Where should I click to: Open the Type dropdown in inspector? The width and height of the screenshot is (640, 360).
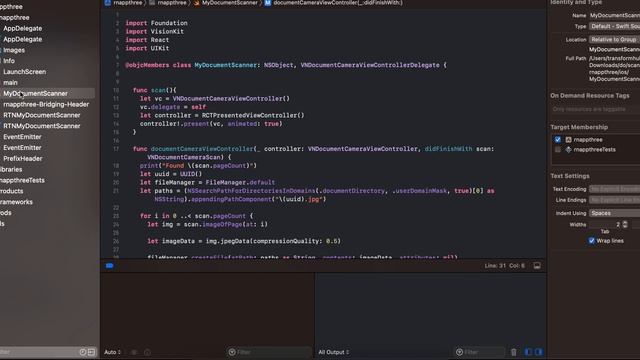click(x=614, y=26)
